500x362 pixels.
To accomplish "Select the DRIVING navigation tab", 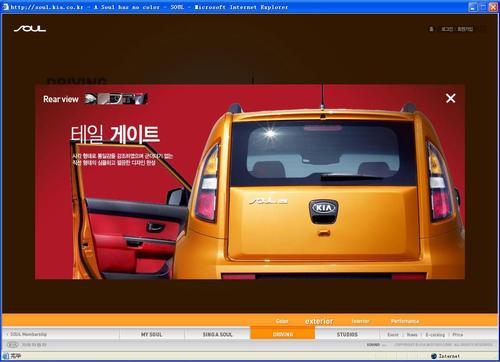I will coord(282,334).
